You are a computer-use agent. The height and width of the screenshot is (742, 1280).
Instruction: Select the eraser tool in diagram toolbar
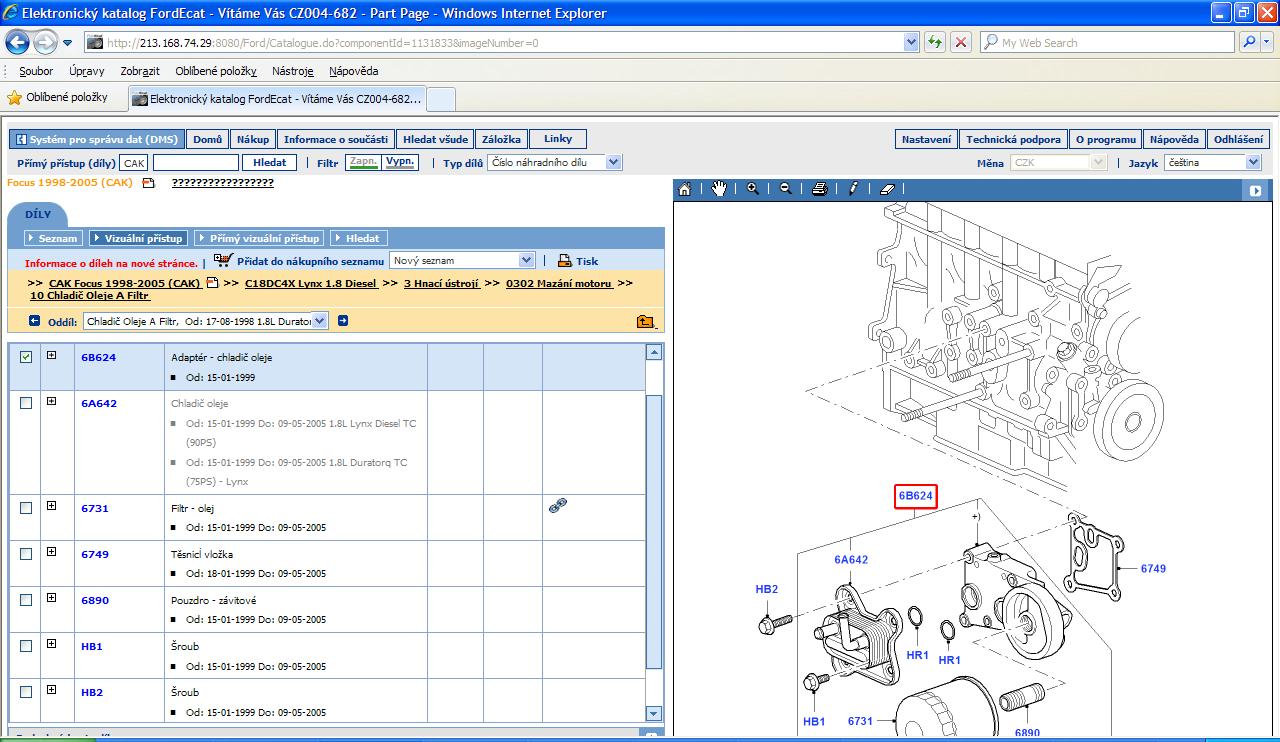[x=887, y=189]
